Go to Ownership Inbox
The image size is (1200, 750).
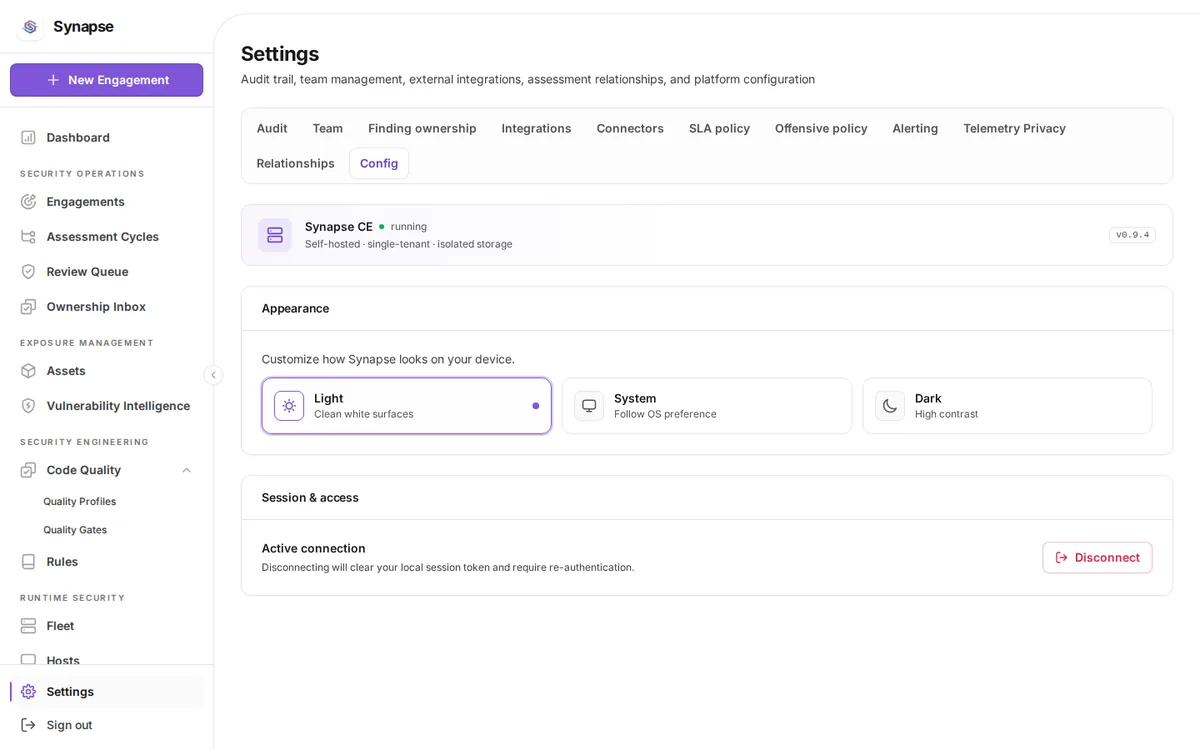click(107, 306)
